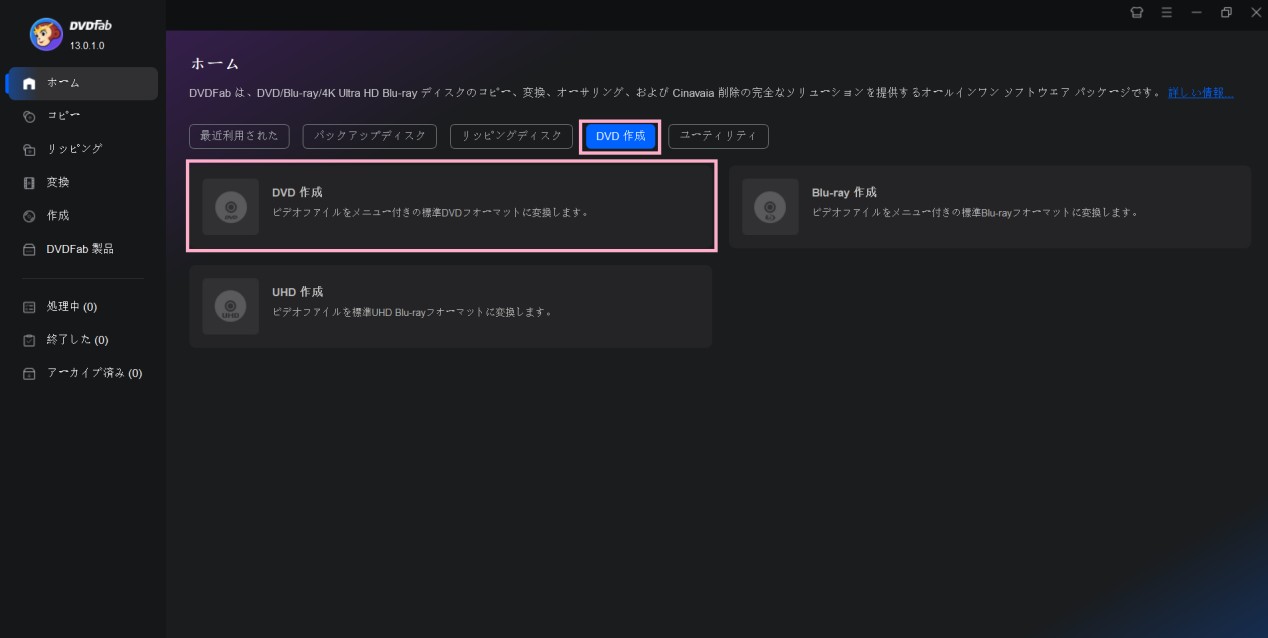Click the BD disc icon in Blu-ray 作成 card
The image size is (1268, 638).
(770, 207)
